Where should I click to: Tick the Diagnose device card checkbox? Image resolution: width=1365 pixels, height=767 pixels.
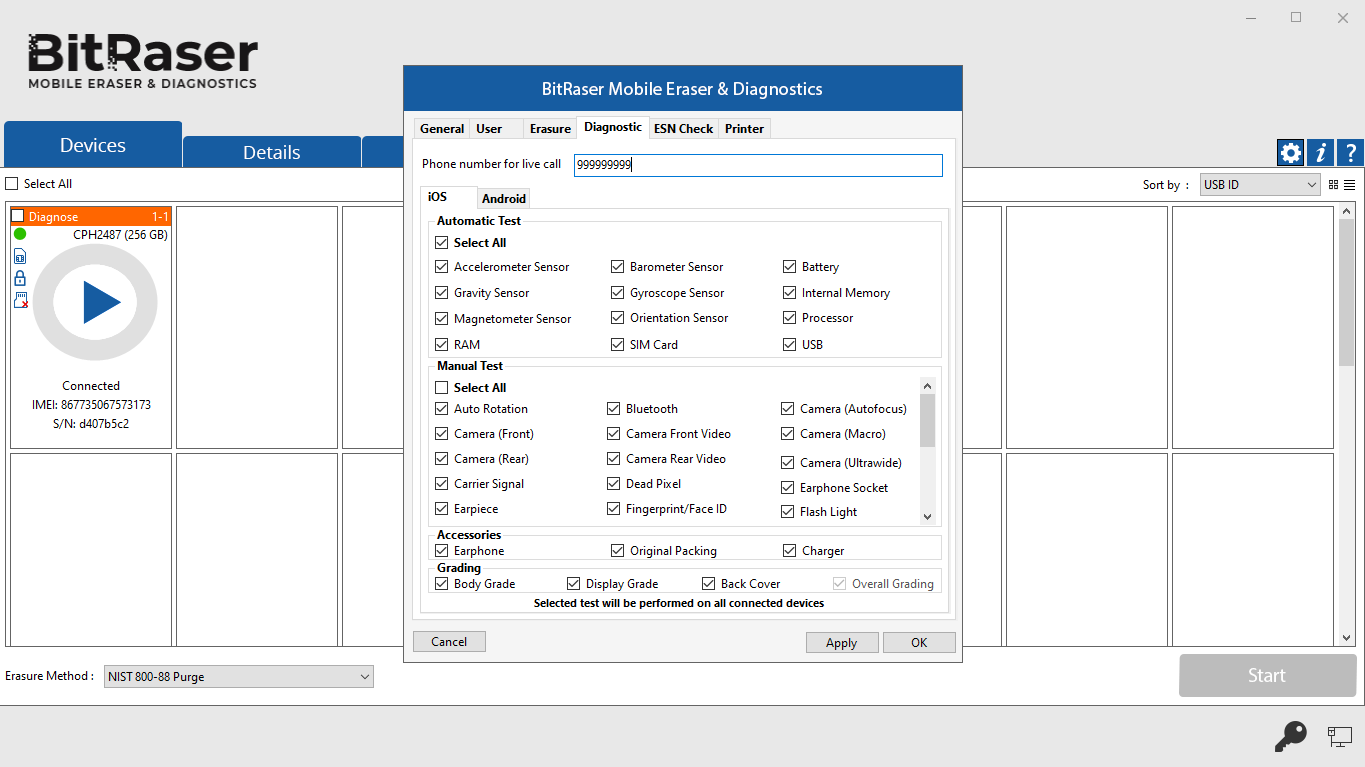[18, 216]
